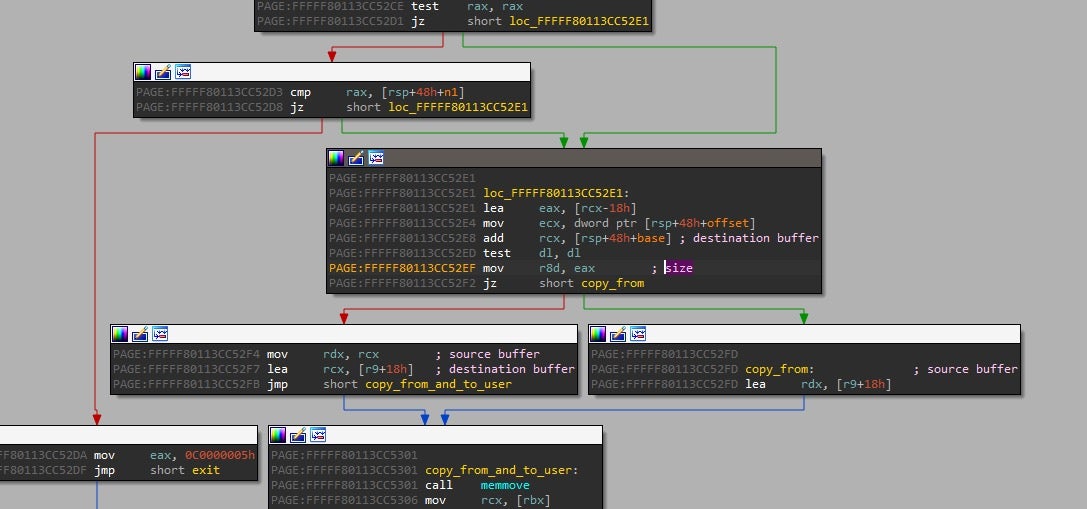This screenshot has height=509, width=1087.
Task: Click pencil edit icon on cmp rax node
Action: click(x=163, y=72)
